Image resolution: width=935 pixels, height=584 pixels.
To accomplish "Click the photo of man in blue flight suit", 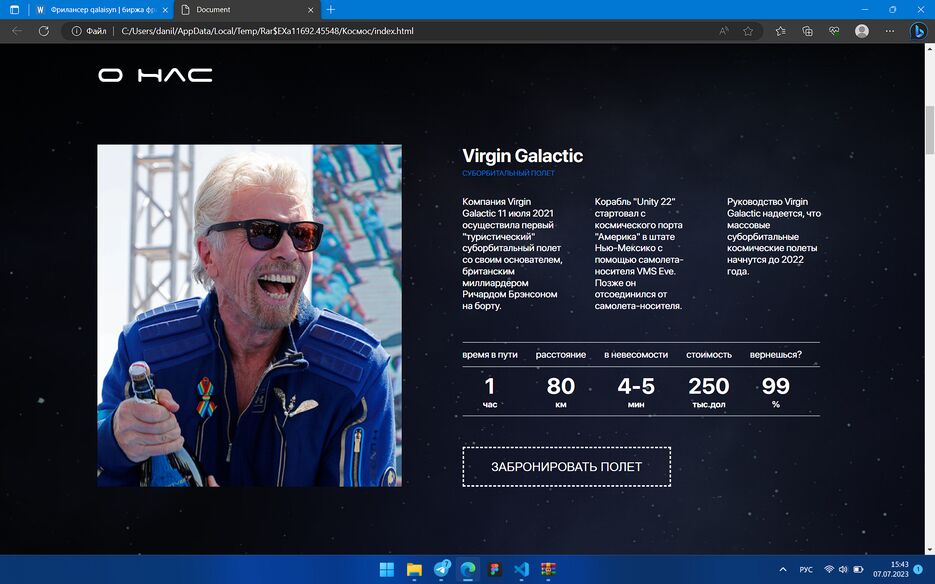I will (249, 316).
